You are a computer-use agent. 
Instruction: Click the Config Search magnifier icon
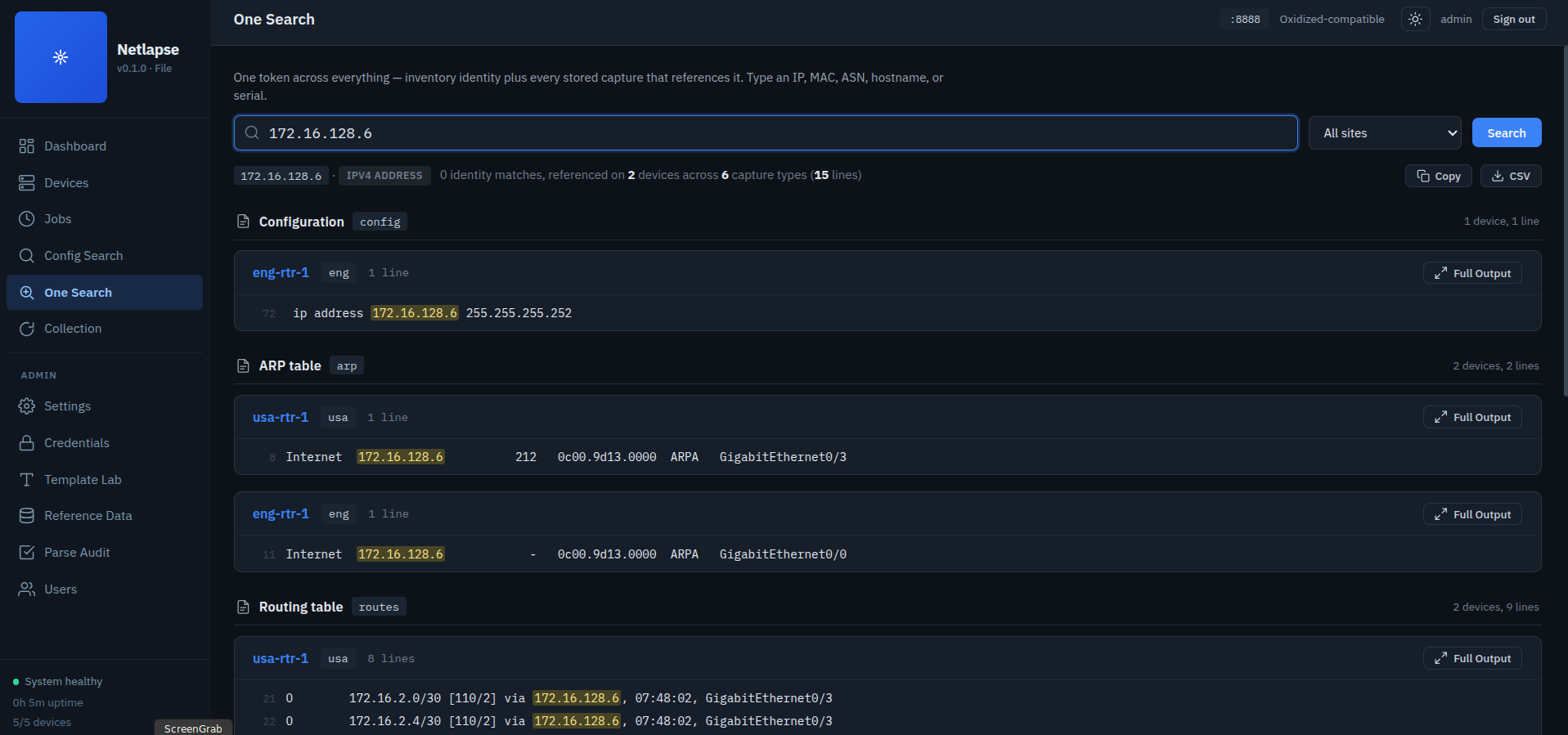pos(27,256)
